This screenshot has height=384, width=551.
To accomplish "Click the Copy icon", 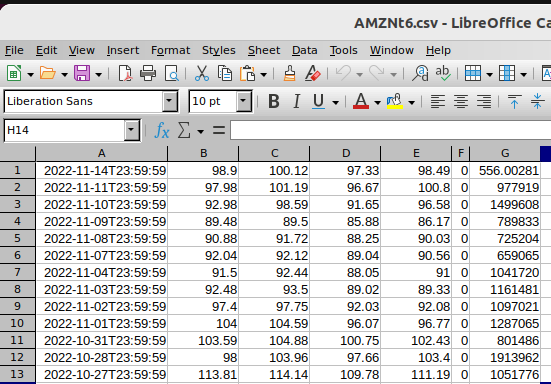I will (x=225, y=74).
